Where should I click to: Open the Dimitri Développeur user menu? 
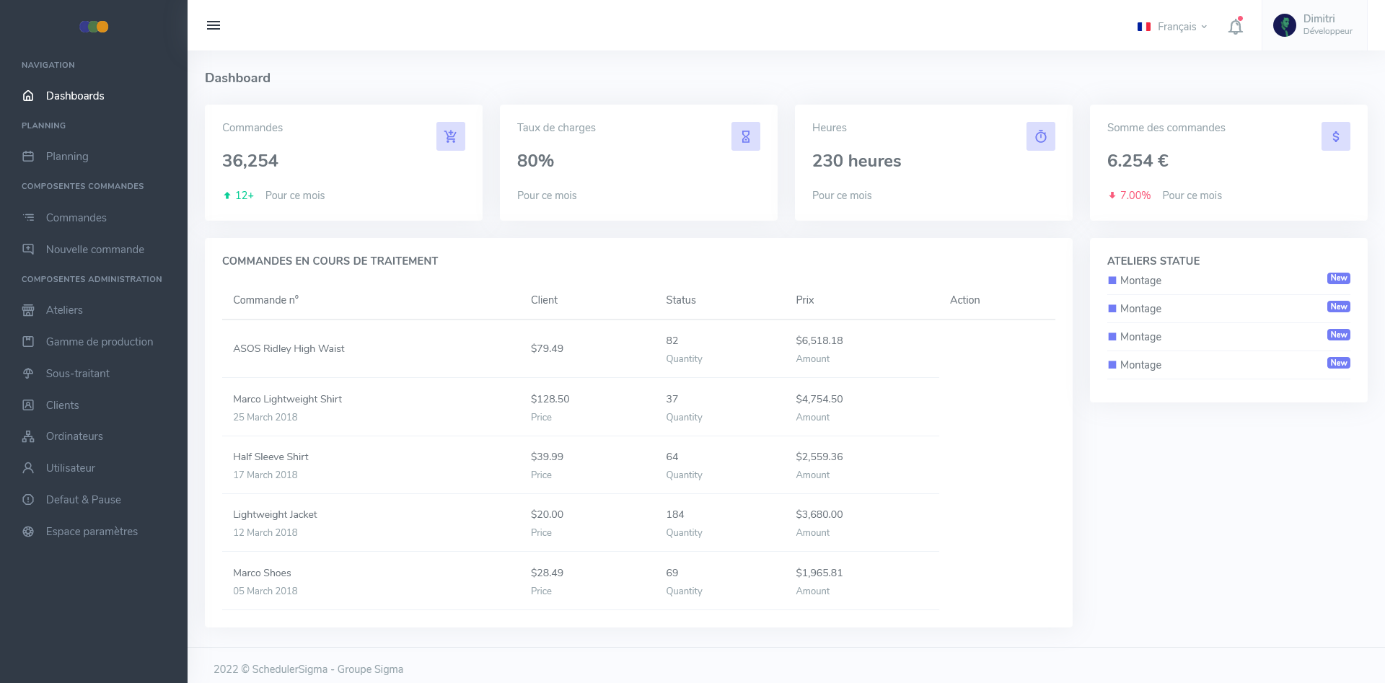click(1313, 25)
